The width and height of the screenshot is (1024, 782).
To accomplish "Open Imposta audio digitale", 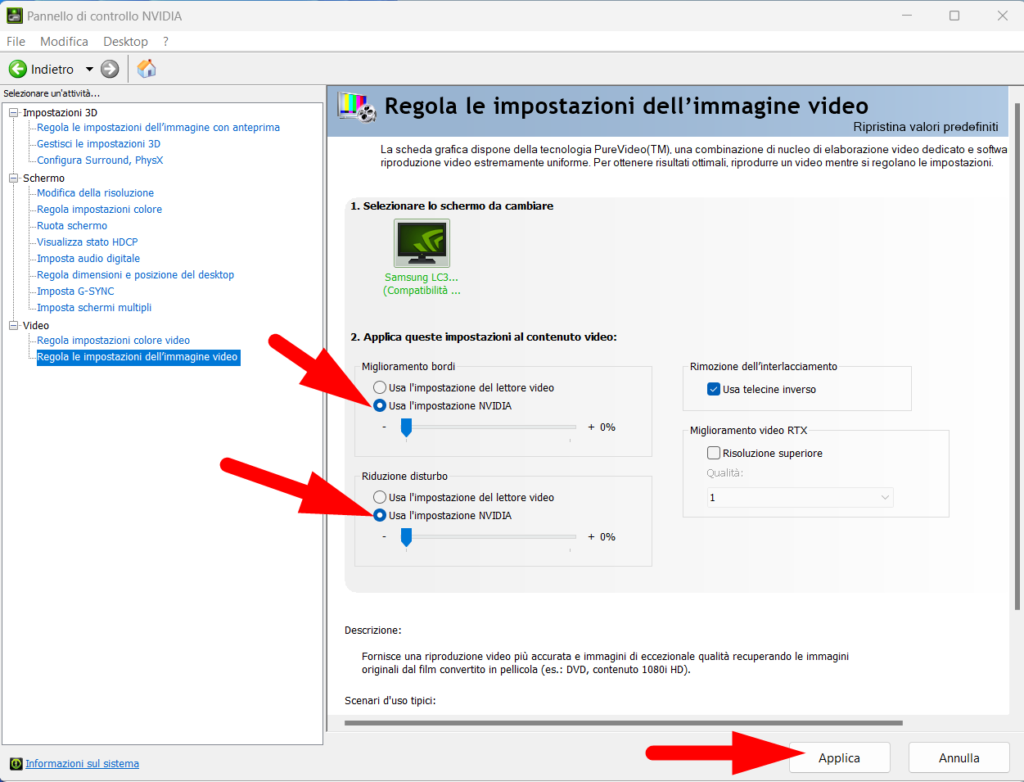I will 88,258.
